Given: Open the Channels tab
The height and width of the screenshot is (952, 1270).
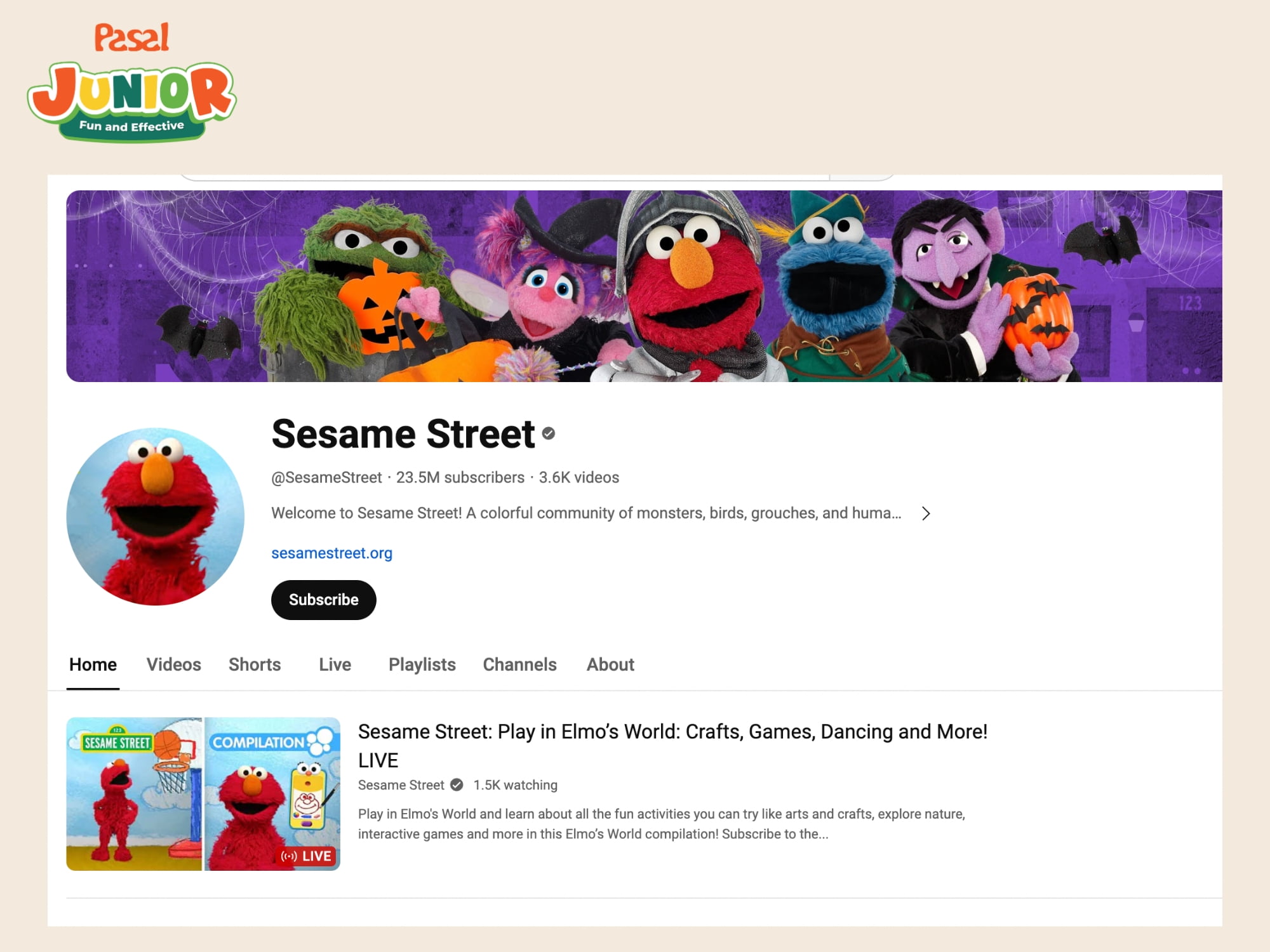Looking at the screenshot, I should click(519, 664).
